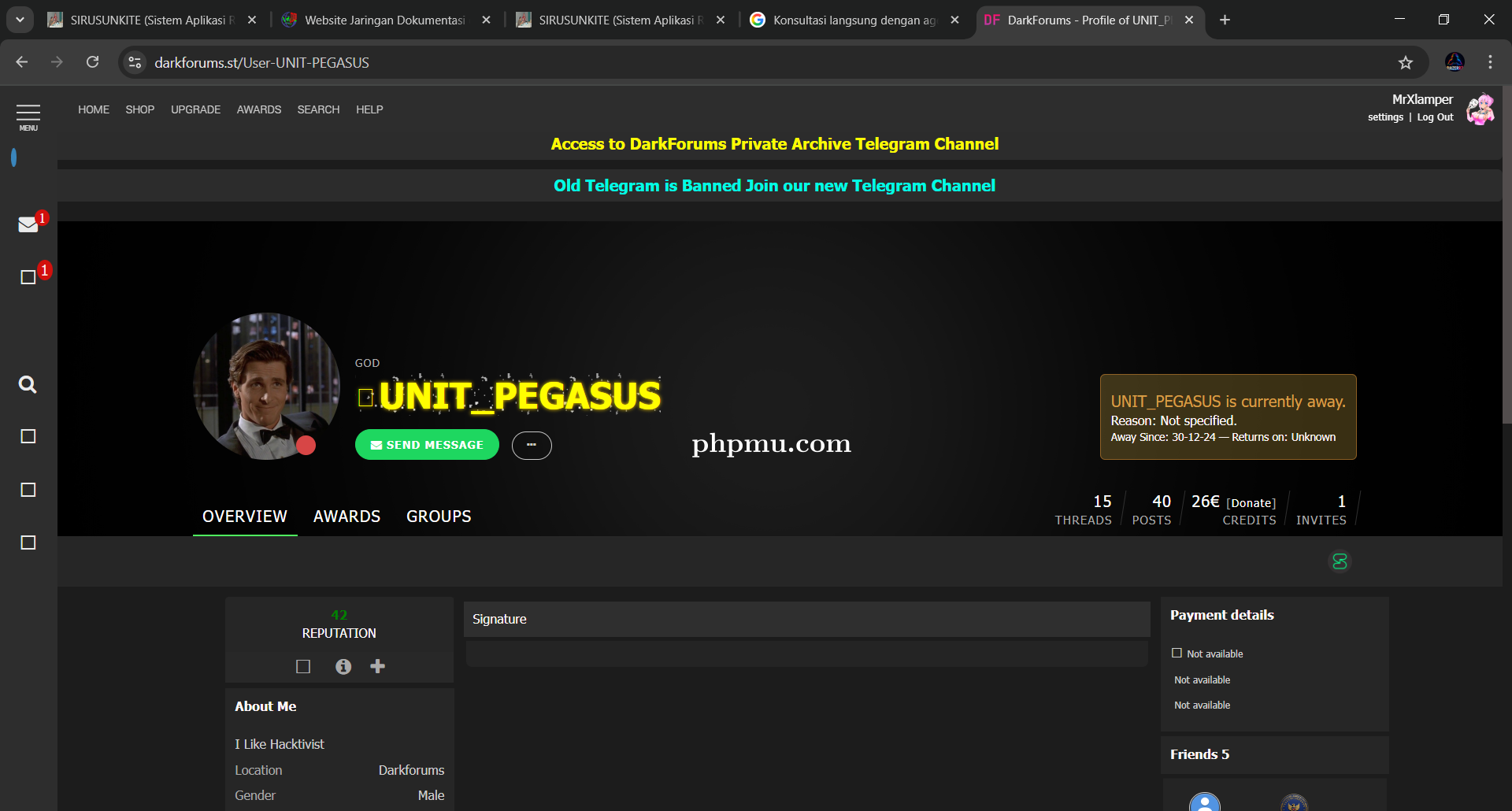1512x811 pixels.
Task: Click the first friend avatar icon
Action: point(1205,802)
